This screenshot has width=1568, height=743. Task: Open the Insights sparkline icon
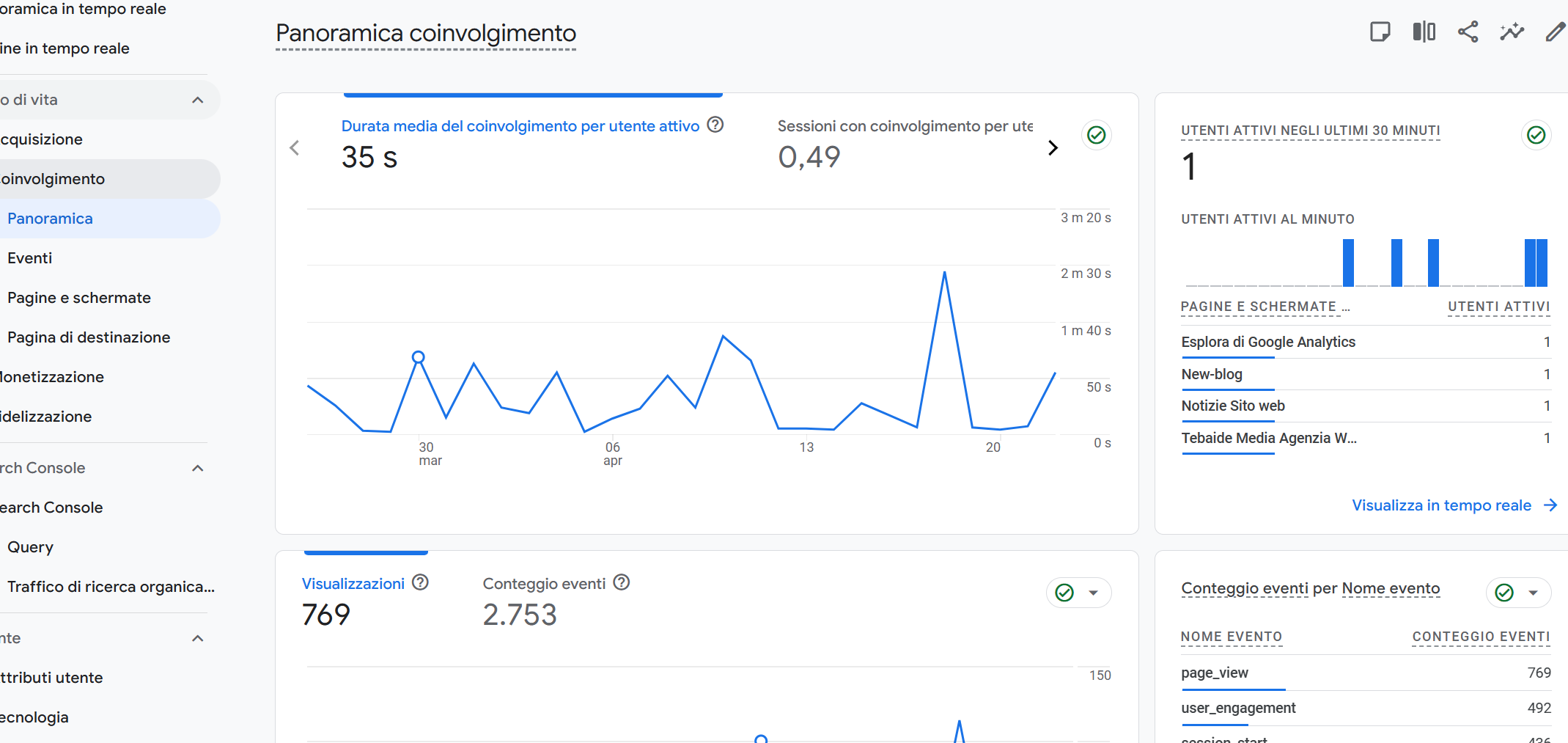[x=1511, y=32]
